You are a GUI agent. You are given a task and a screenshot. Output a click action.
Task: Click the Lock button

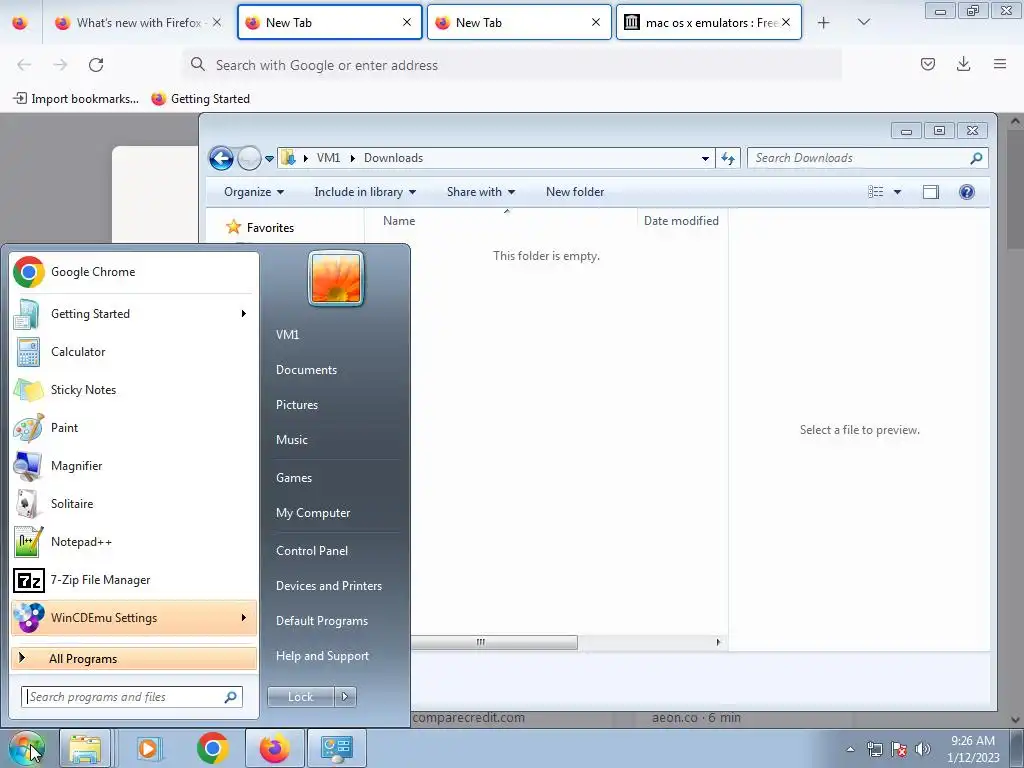click(x=301, y=697)
